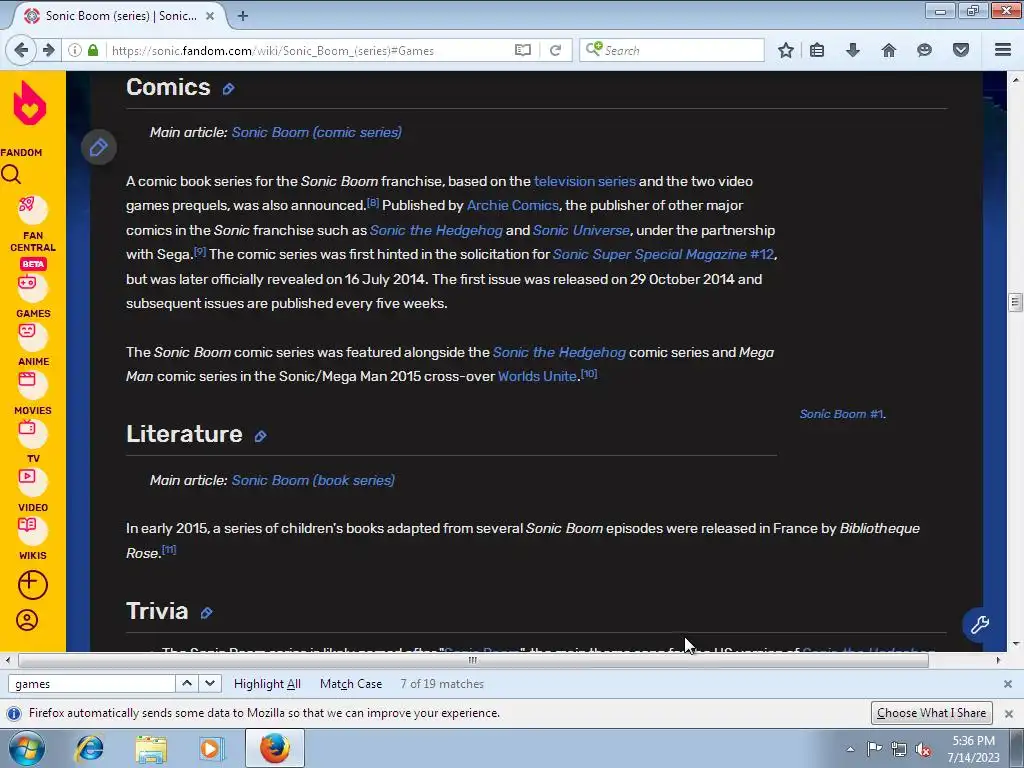Image resolution: width=1024 pixels, height=768 pixels.
Task: Enable Reader View in address bar
Action: tap(522, 50)
